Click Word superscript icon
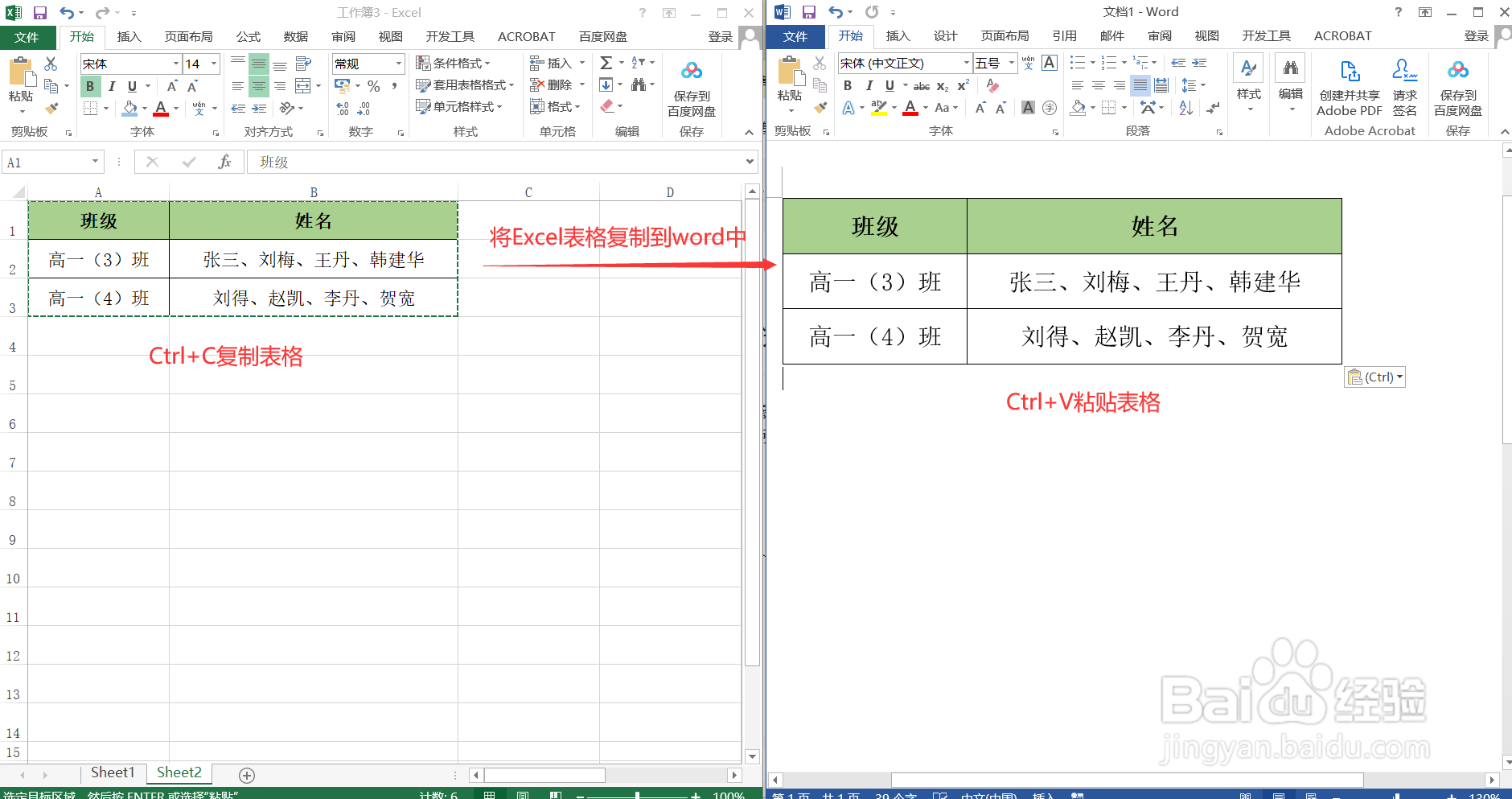The image size is (1512, 799). tap(963, 85)
